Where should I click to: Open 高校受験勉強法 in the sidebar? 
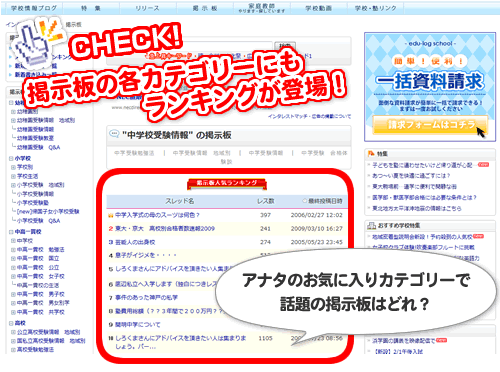(35, 349)
